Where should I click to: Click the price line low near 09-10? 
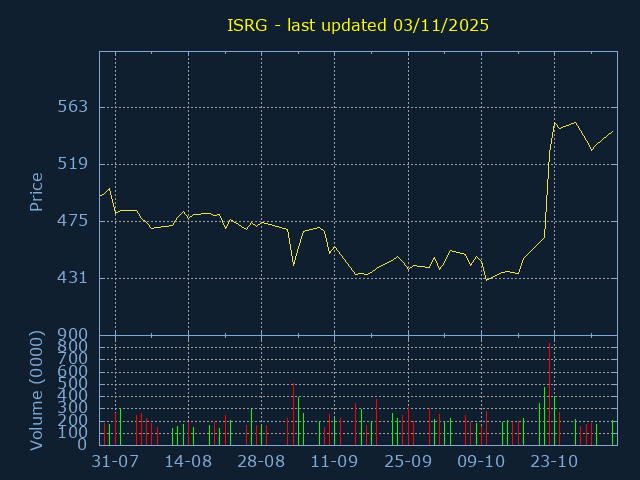pos(486,280)
